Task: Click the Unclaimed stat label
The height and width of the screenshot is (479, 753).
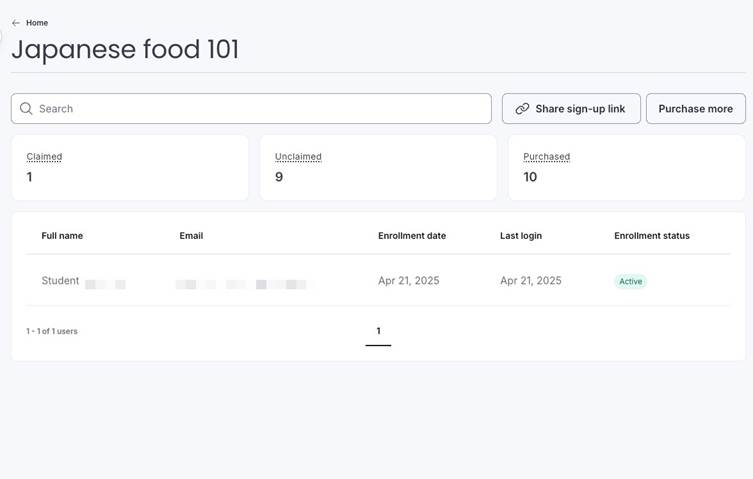Action: pyautogui.click(x=298, y=157)
